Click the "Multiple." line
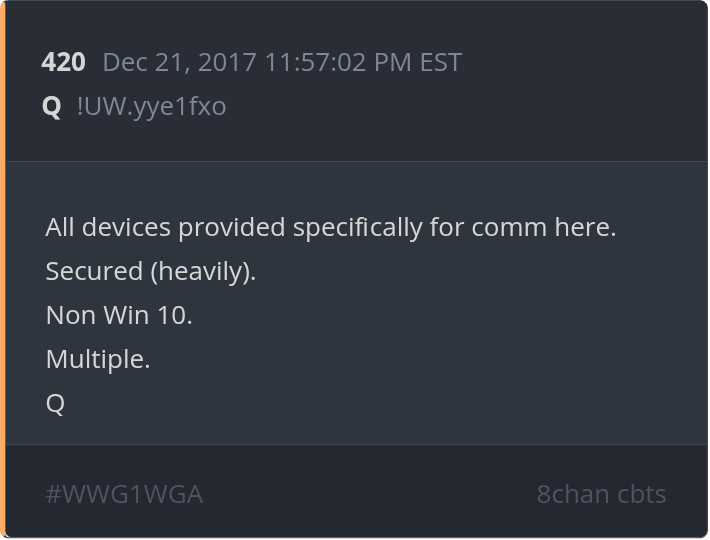Image resolution: width=710 pixels, height=540 pixels. pyautogui.click(x=98, y=359)
